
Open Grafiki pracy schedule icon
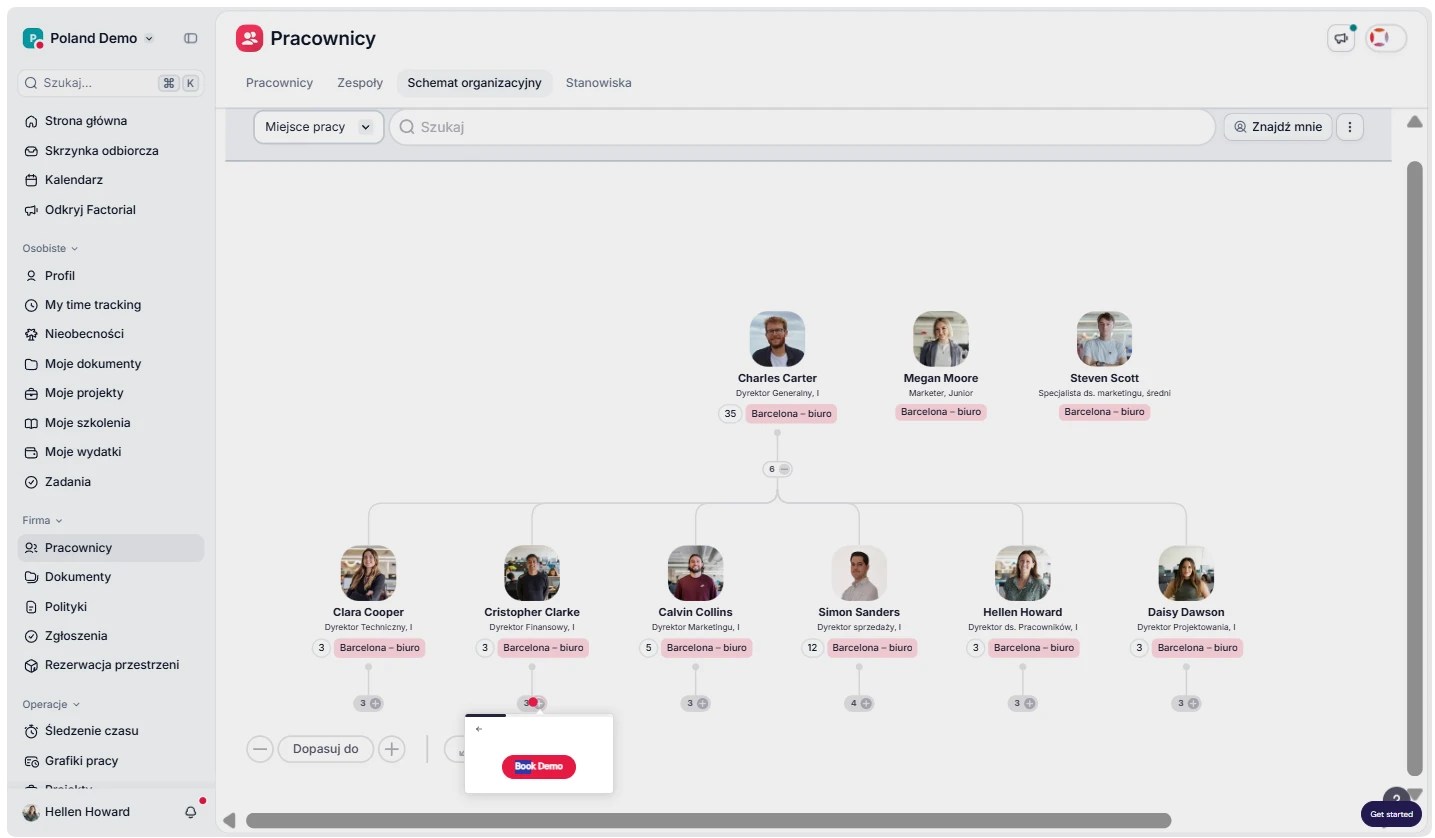[x=31, y=761]
